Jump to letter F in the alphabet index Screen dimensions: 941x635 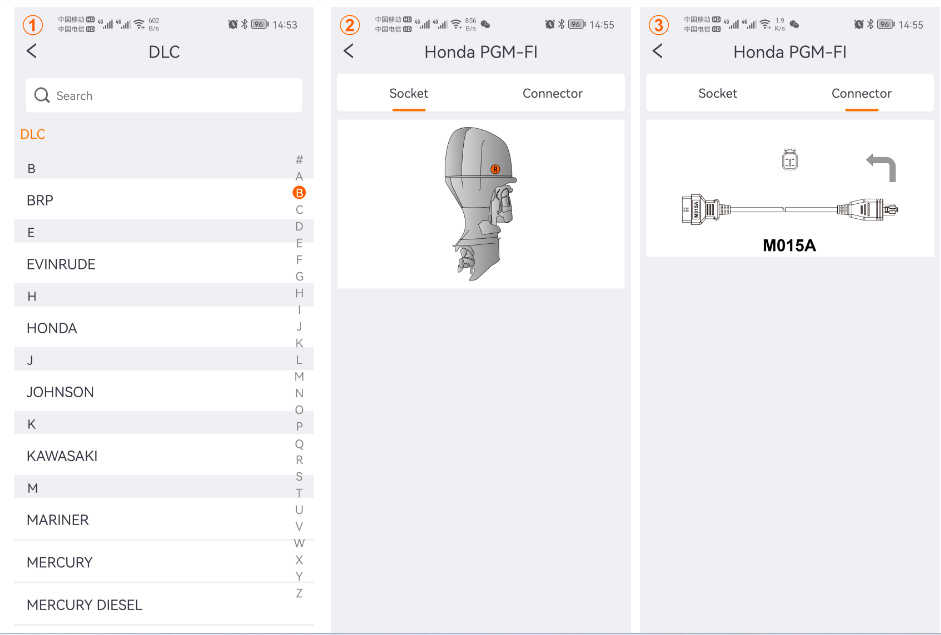(299, 259)
